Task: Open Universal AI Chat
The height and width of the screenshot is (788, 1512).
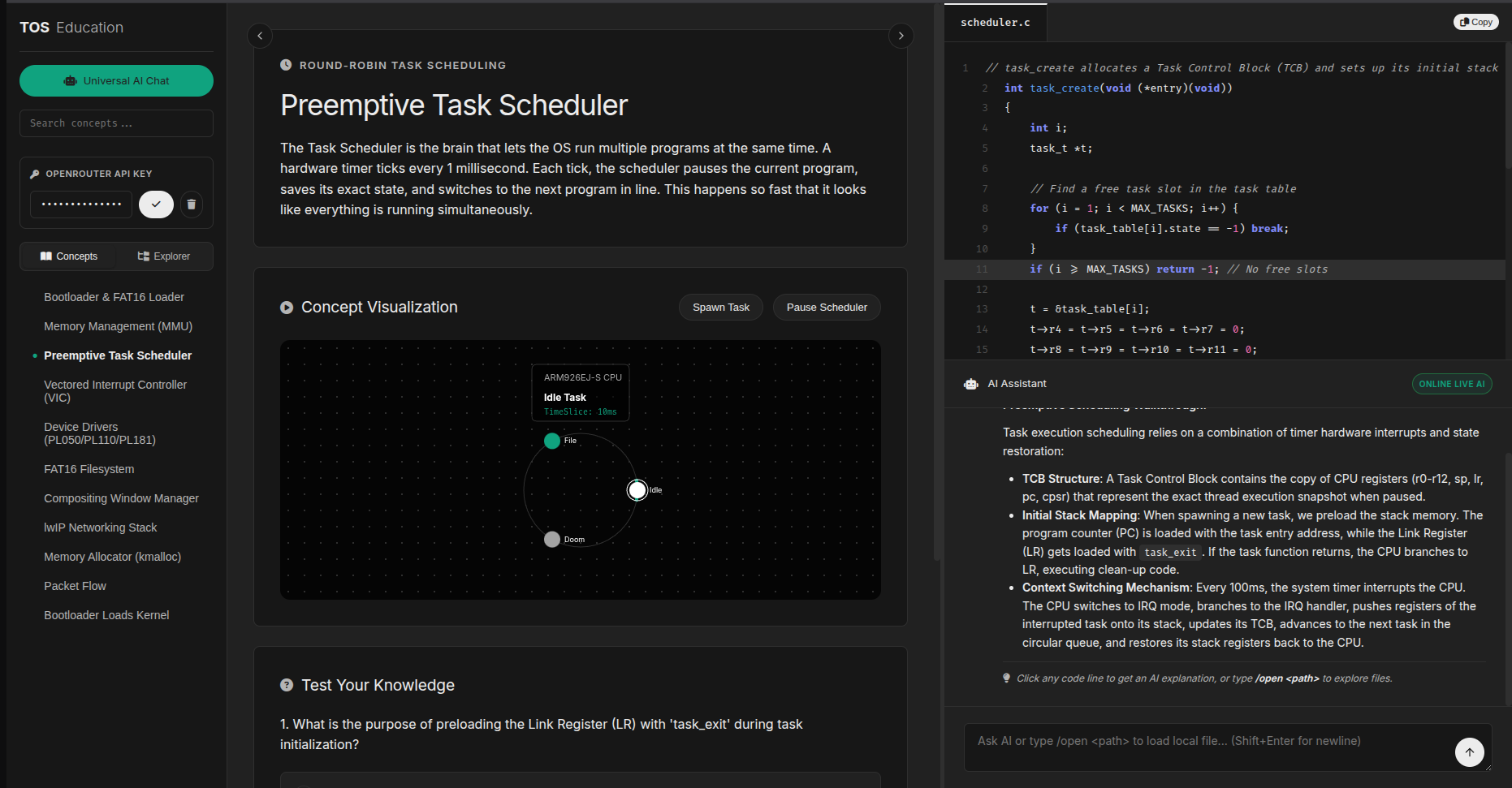Action: tap(116, 80)
